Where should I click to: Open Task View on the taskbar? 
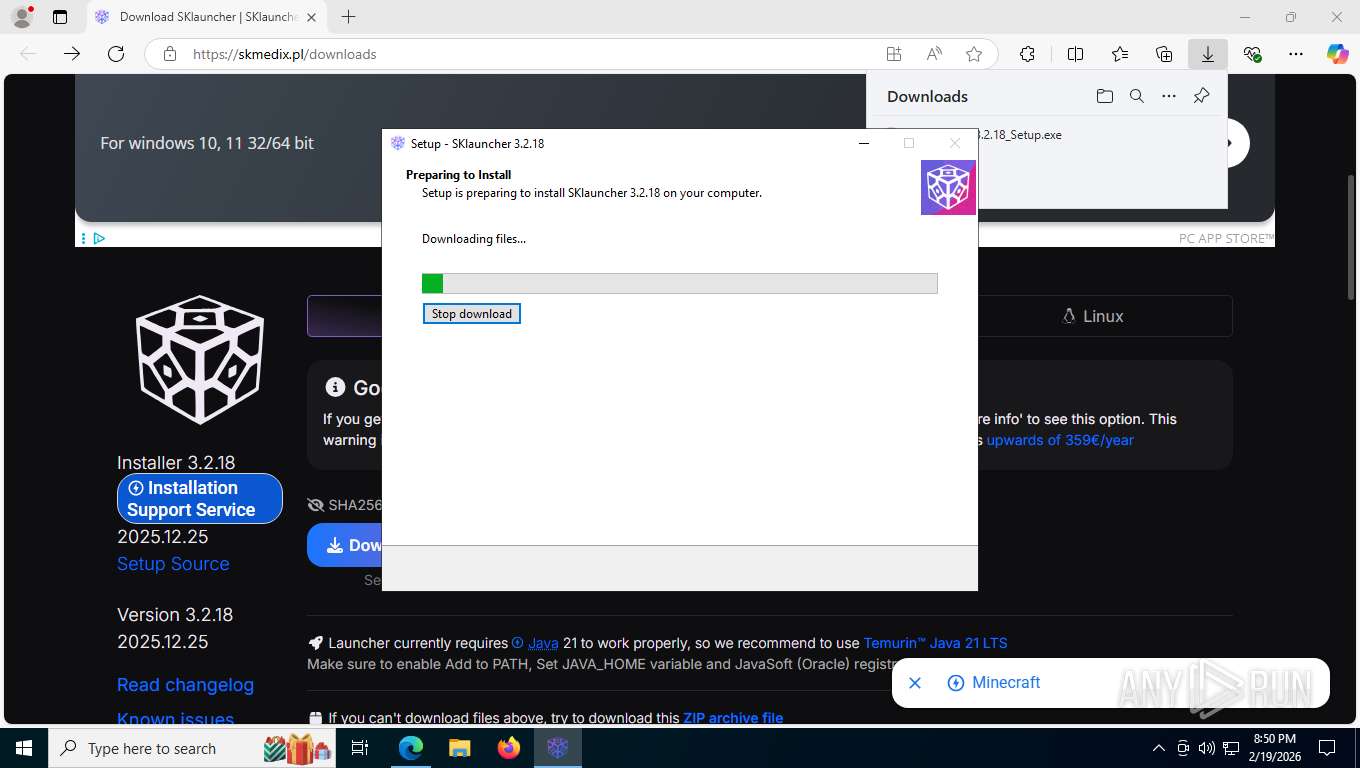point(360,748)
